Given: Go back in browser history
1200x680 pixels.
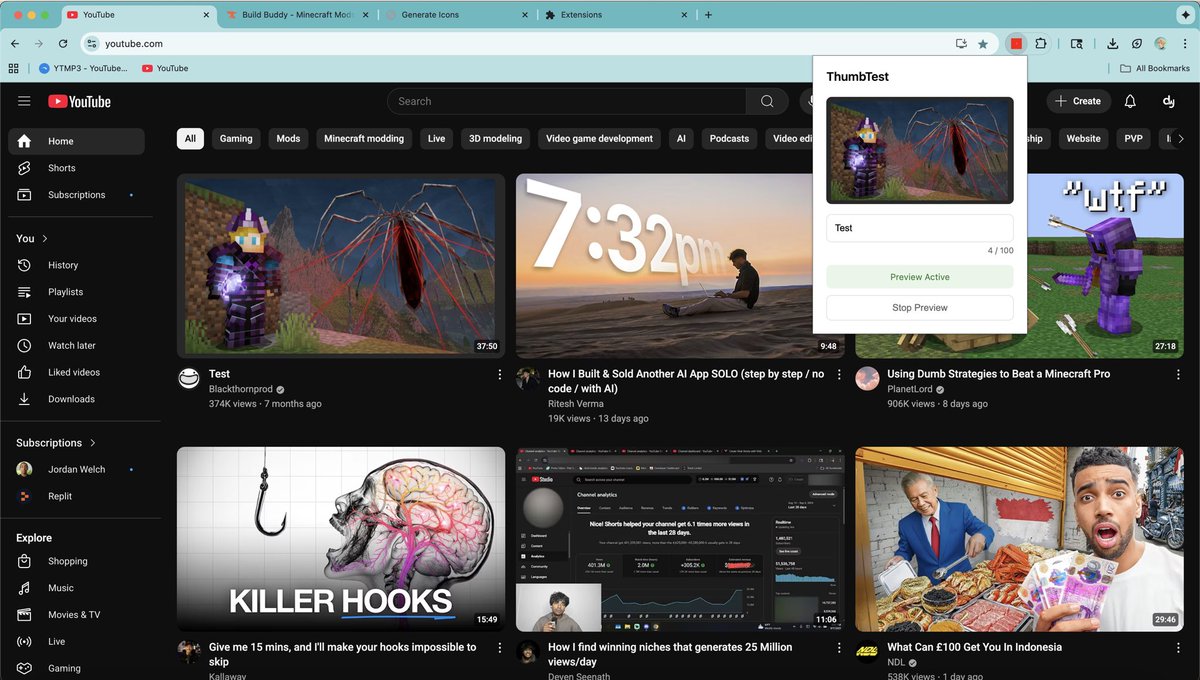Looking at the screenshot, I should (x=15, y=44).
